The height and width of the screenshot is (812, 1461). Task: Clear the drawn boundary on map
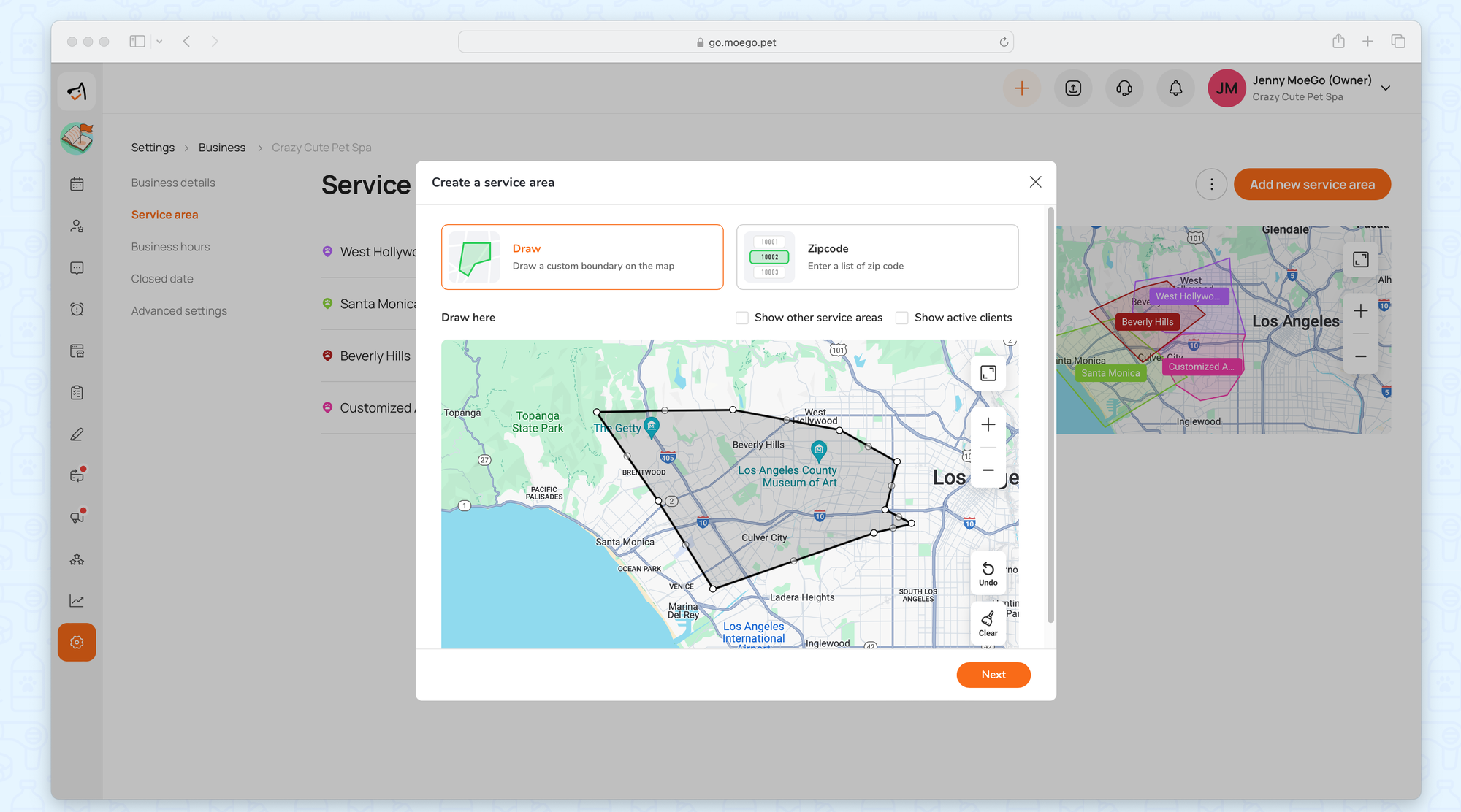pyautogui.click(x=988, y=623)
